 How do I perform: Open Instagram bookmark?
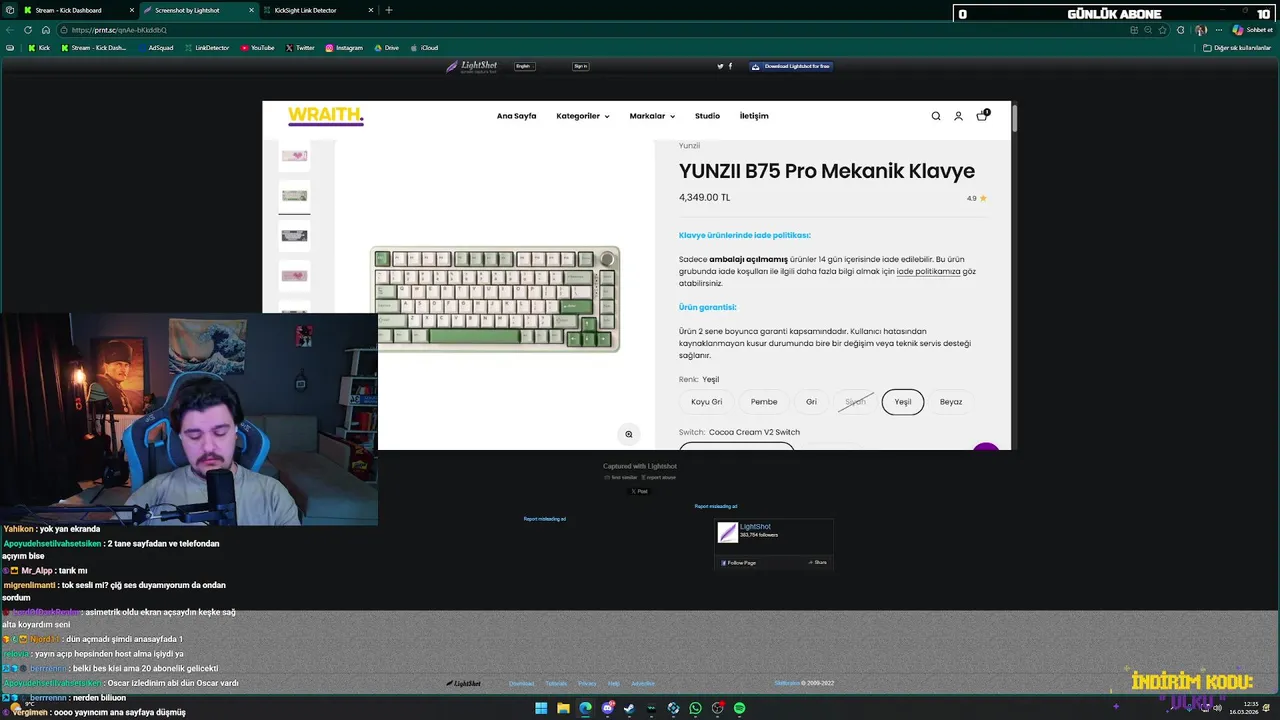344,48
